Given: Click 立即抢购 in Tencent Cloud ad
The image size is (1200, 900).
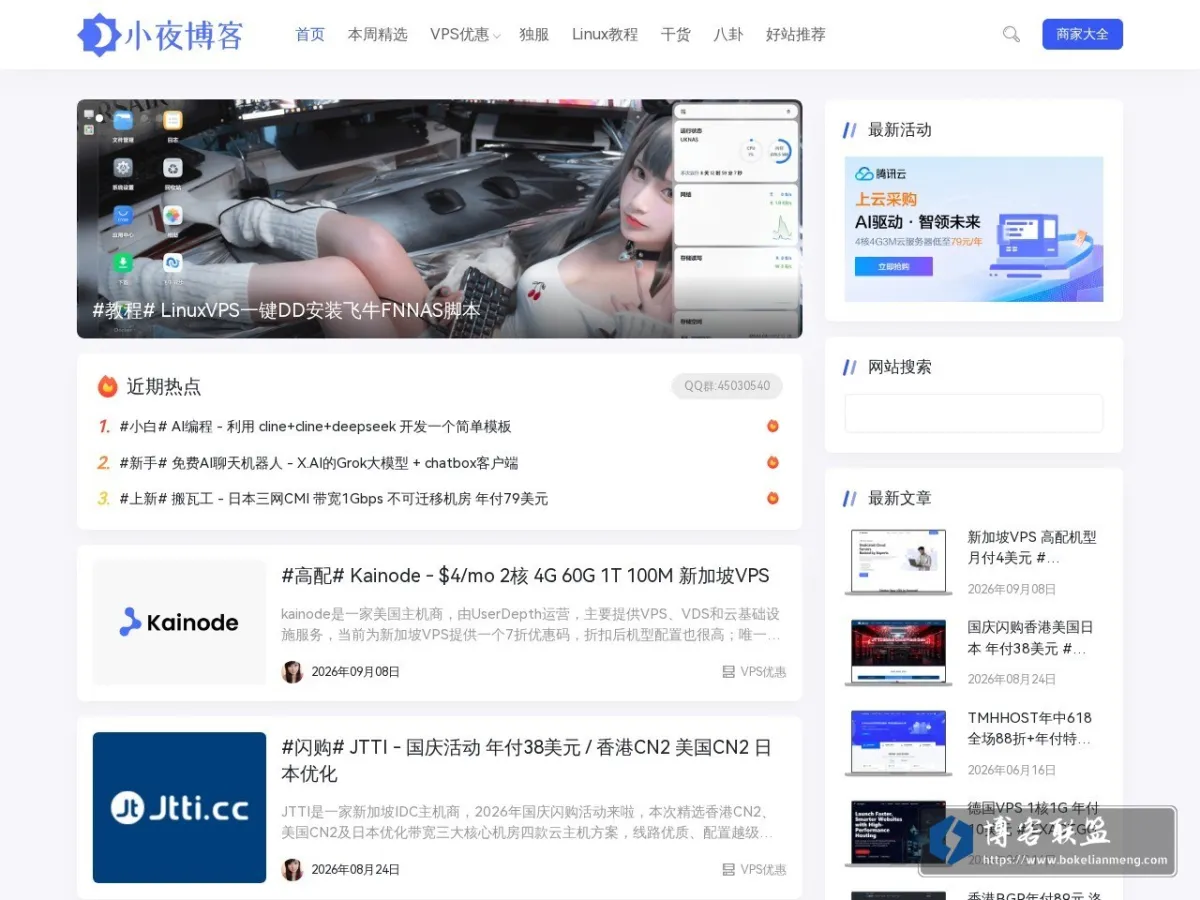Looking at the screenshot, I should point(893,267).
